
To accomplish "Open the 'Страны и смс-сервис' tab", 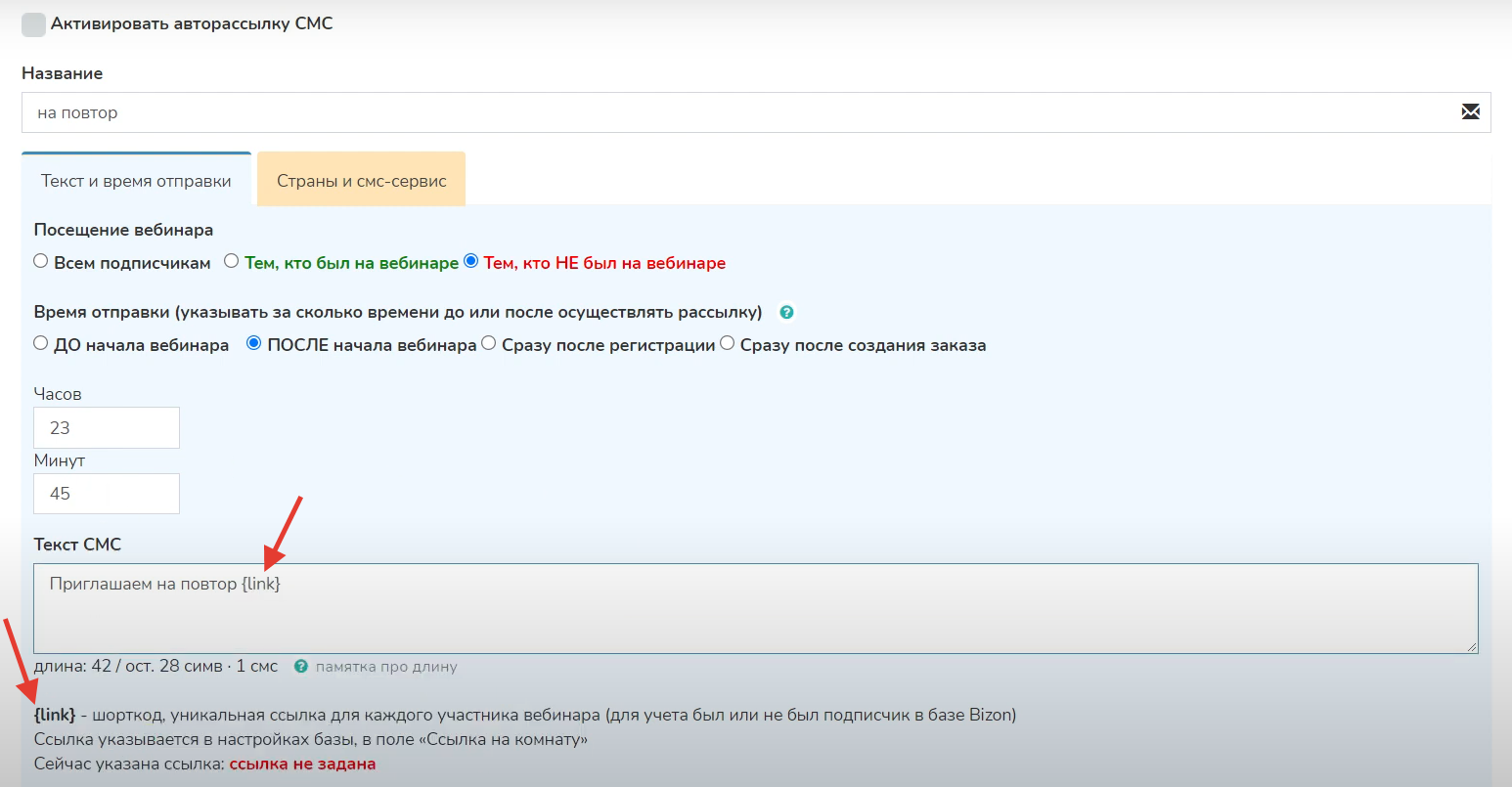I will coord(361,181).
